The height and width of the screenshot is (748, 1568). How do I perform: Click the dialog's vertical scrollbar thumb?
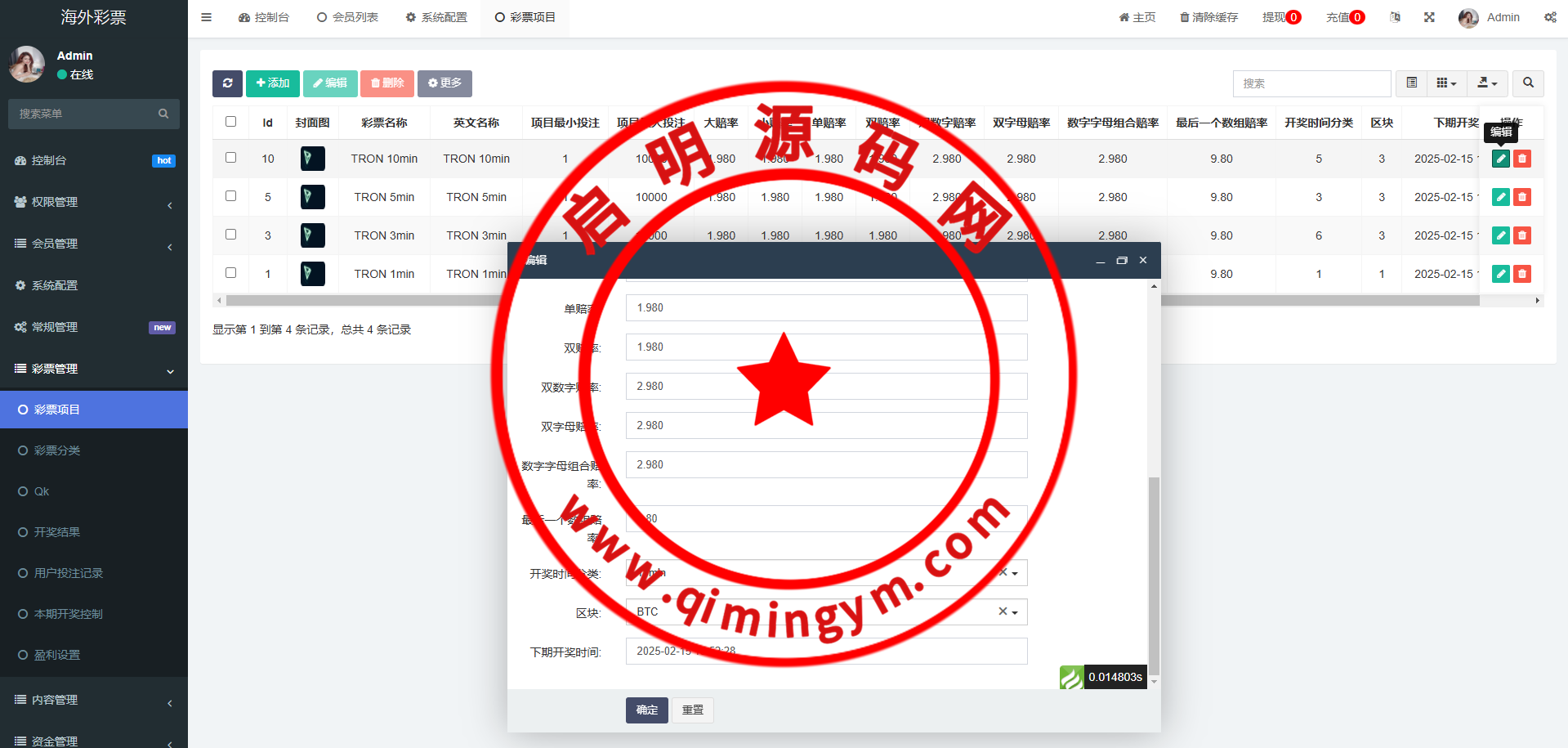click(x=1153, y=572)
